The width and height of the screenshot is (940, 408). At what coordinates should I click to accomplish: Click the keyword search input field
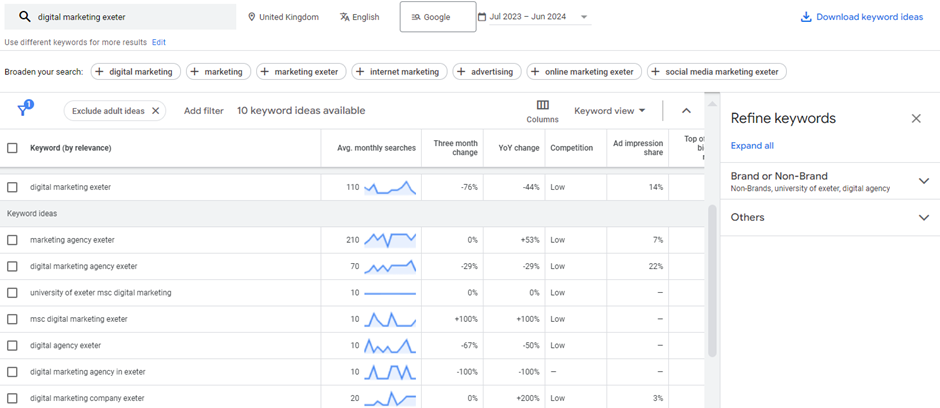tap(120, 17)
